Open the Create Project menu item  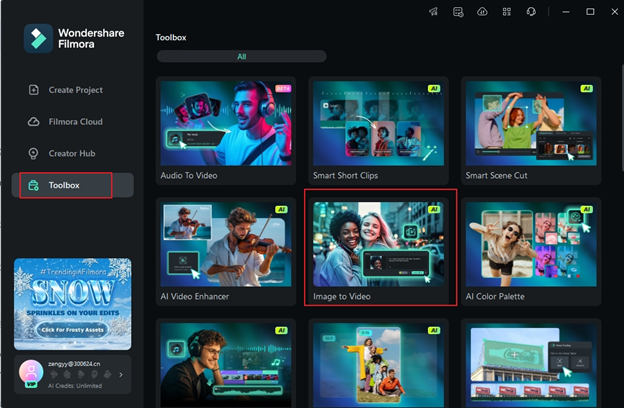click(x=75, y=90)
